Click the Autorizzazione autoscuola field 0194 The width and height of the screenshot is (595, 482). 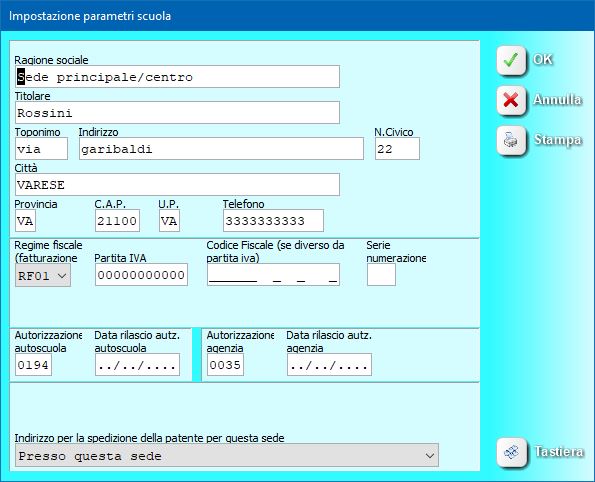(x=33, y=365)
